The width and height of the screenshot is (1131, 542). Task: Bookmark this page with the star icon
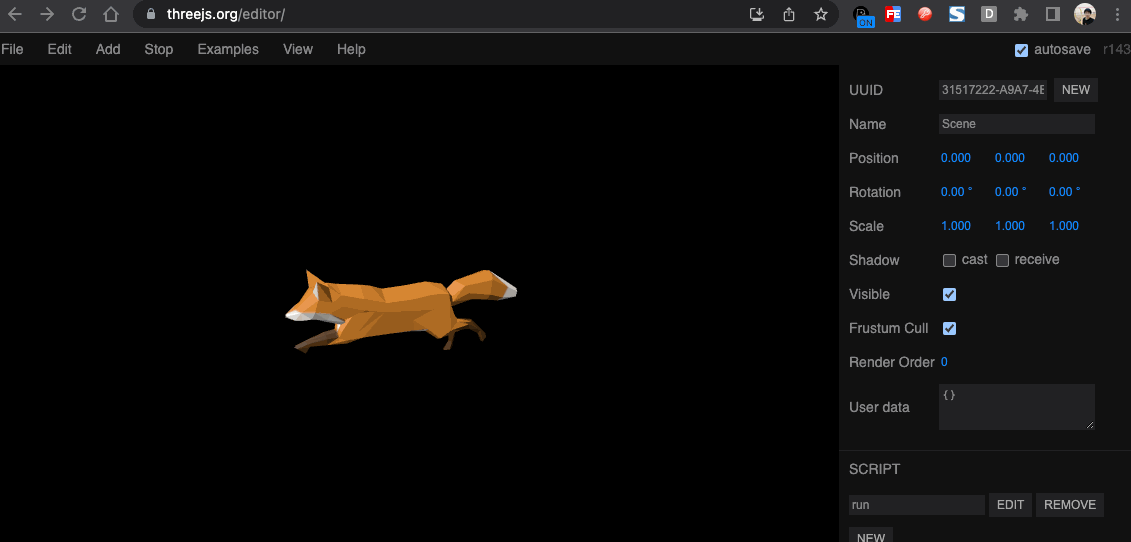click(x=821, y=14)
